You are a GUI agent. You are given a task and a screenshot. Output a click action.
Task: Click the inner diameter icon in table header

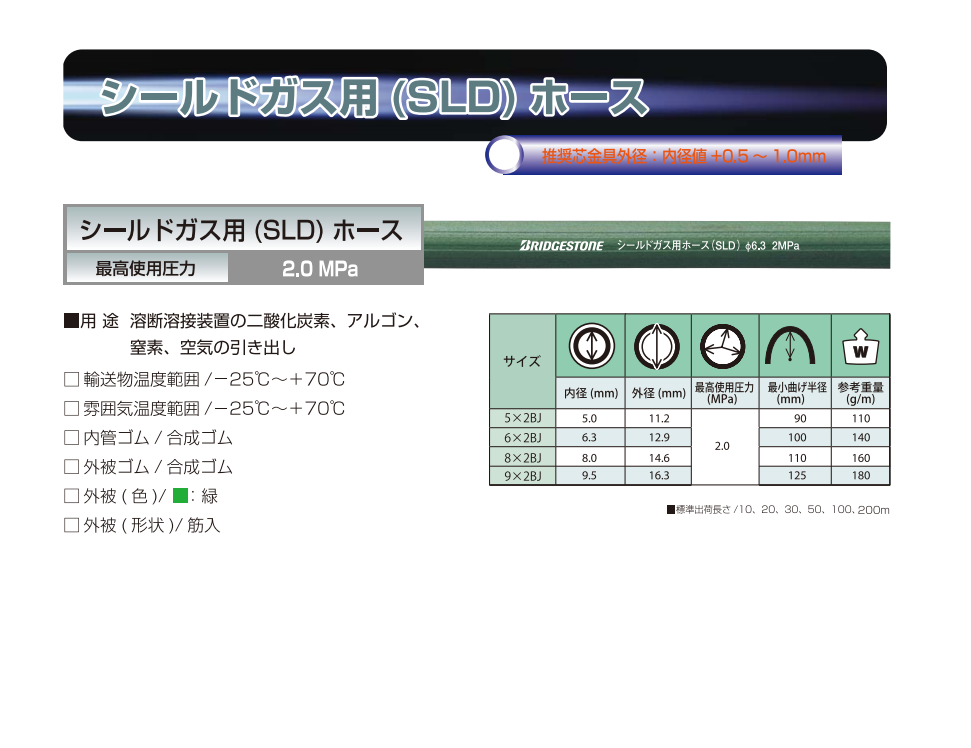(589, 346)
